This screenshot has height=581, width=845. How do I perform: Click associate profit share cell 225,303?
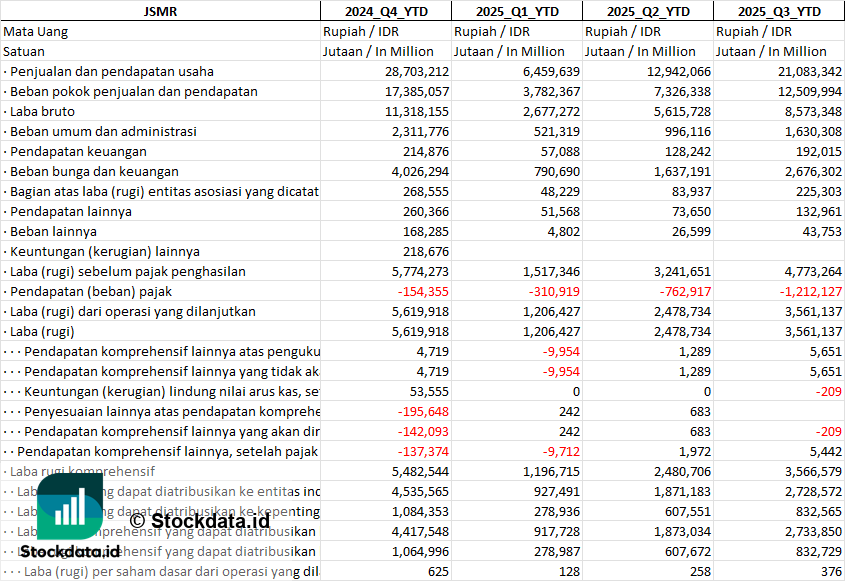tap(819, 191)
